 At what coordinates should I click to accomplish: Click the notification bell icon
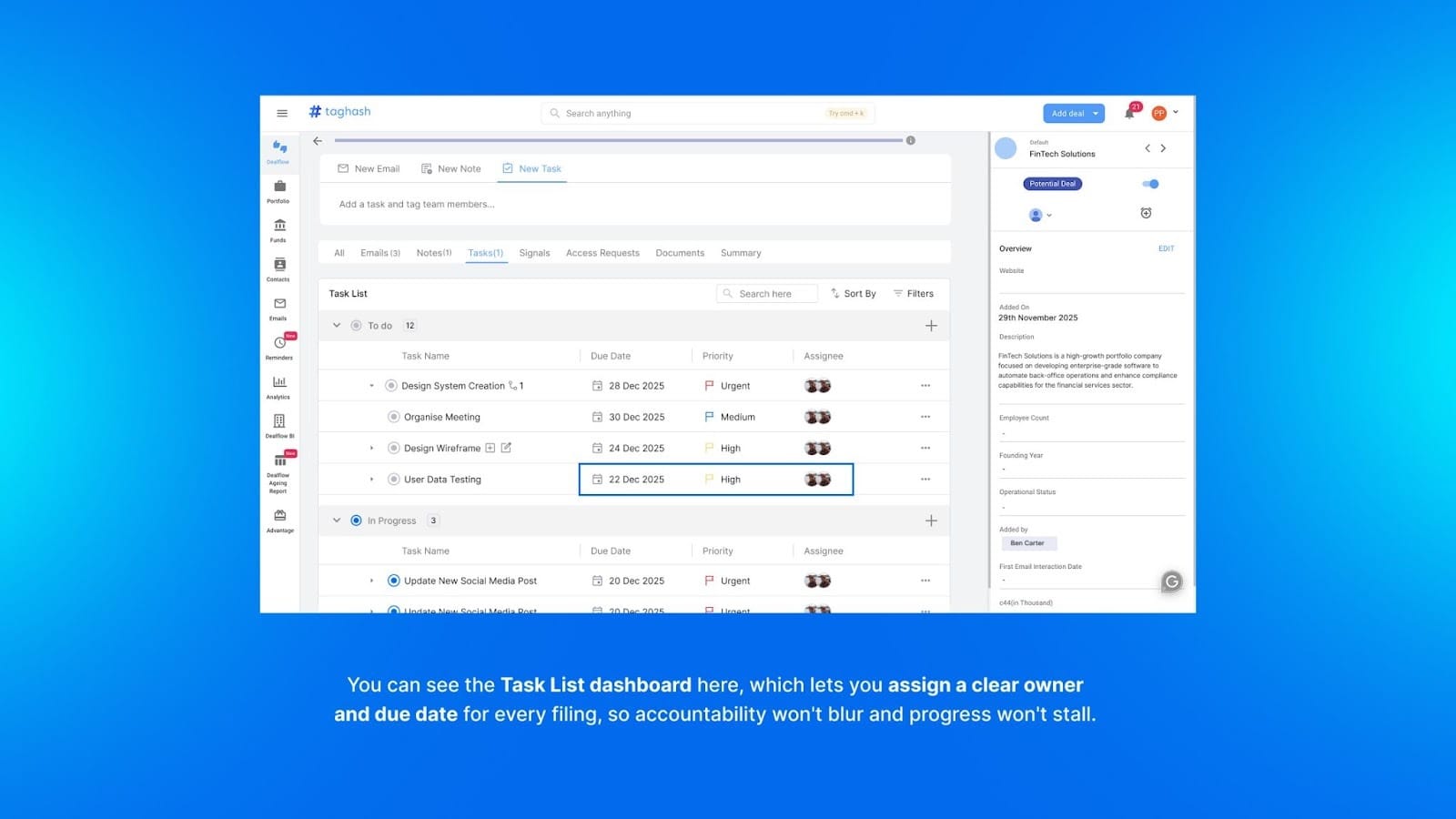coord(1129,113)
